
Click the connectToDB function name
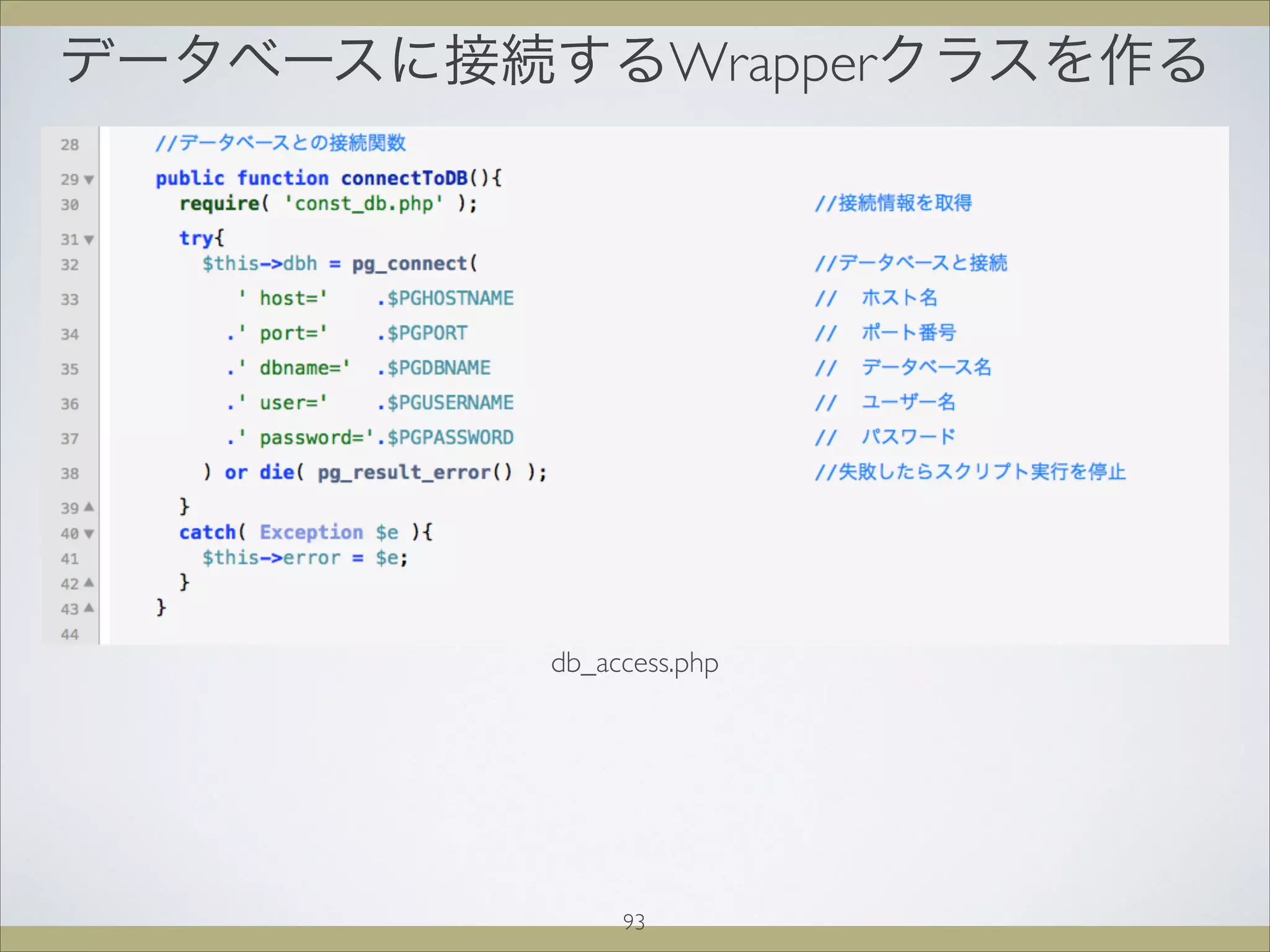(x=404, y=178)
